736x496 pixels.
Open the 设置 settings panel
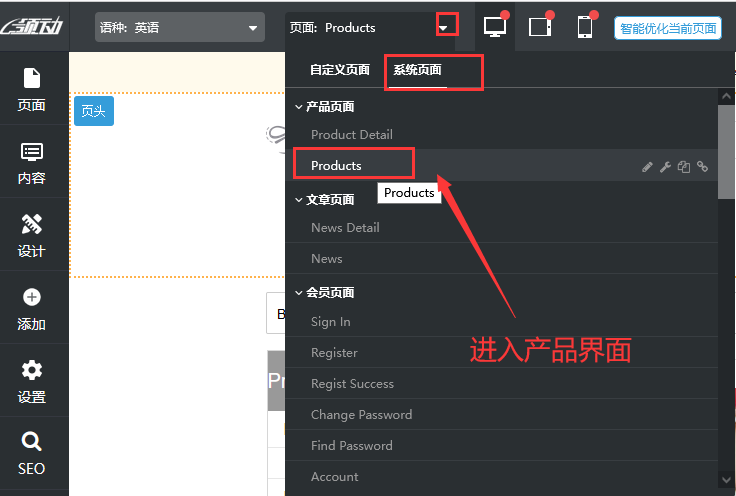tap(32, 381)
